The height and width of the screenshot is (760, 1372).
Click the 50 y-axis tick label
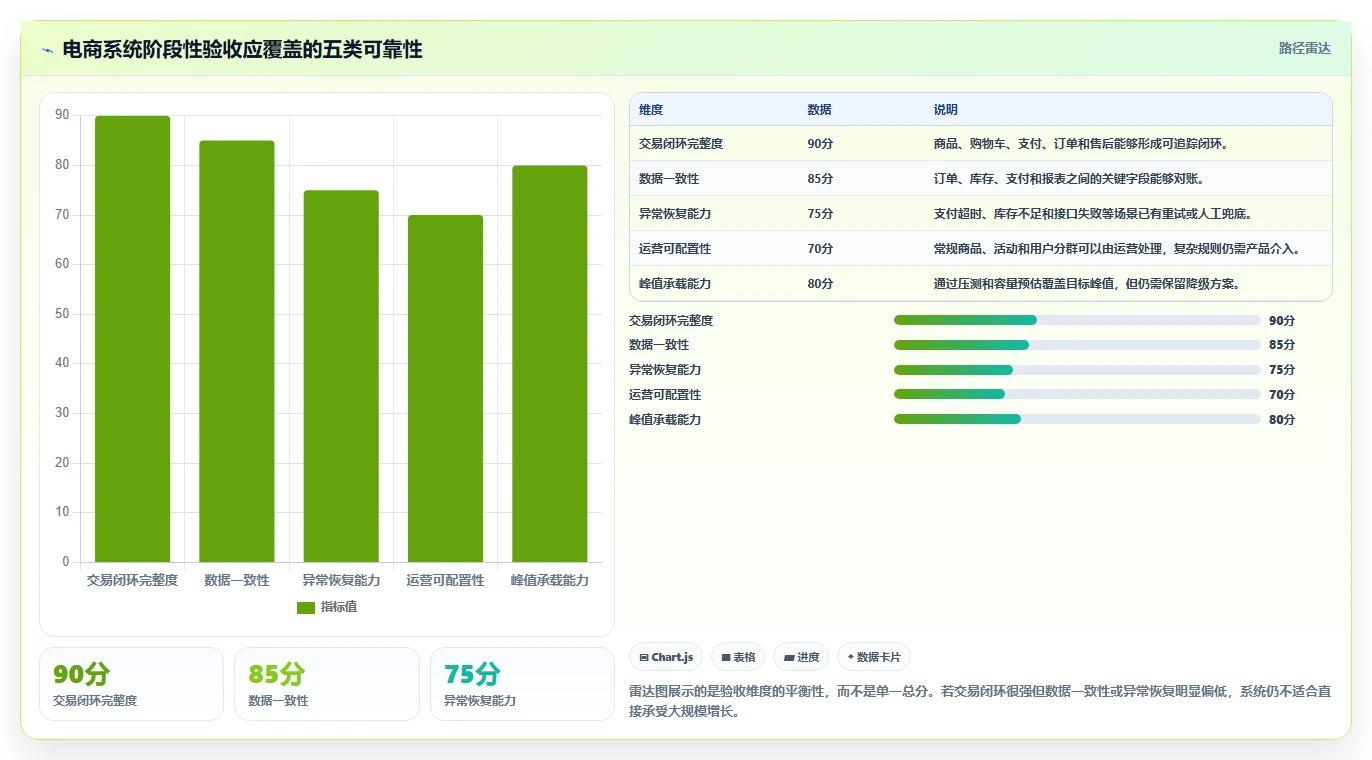[x=62, y=314]
